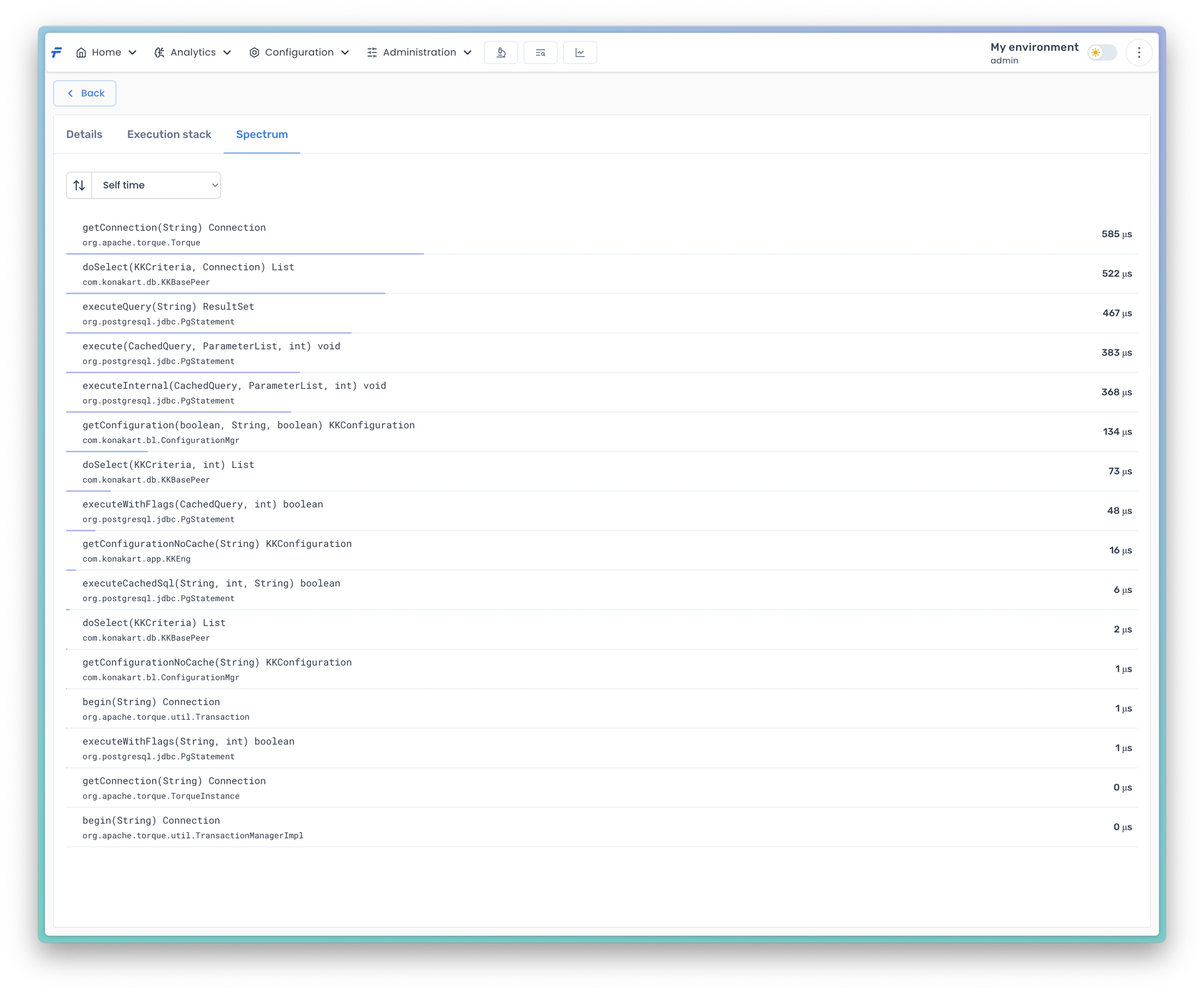
Task: Expand the Analytics menu
Action: point(193,53)
